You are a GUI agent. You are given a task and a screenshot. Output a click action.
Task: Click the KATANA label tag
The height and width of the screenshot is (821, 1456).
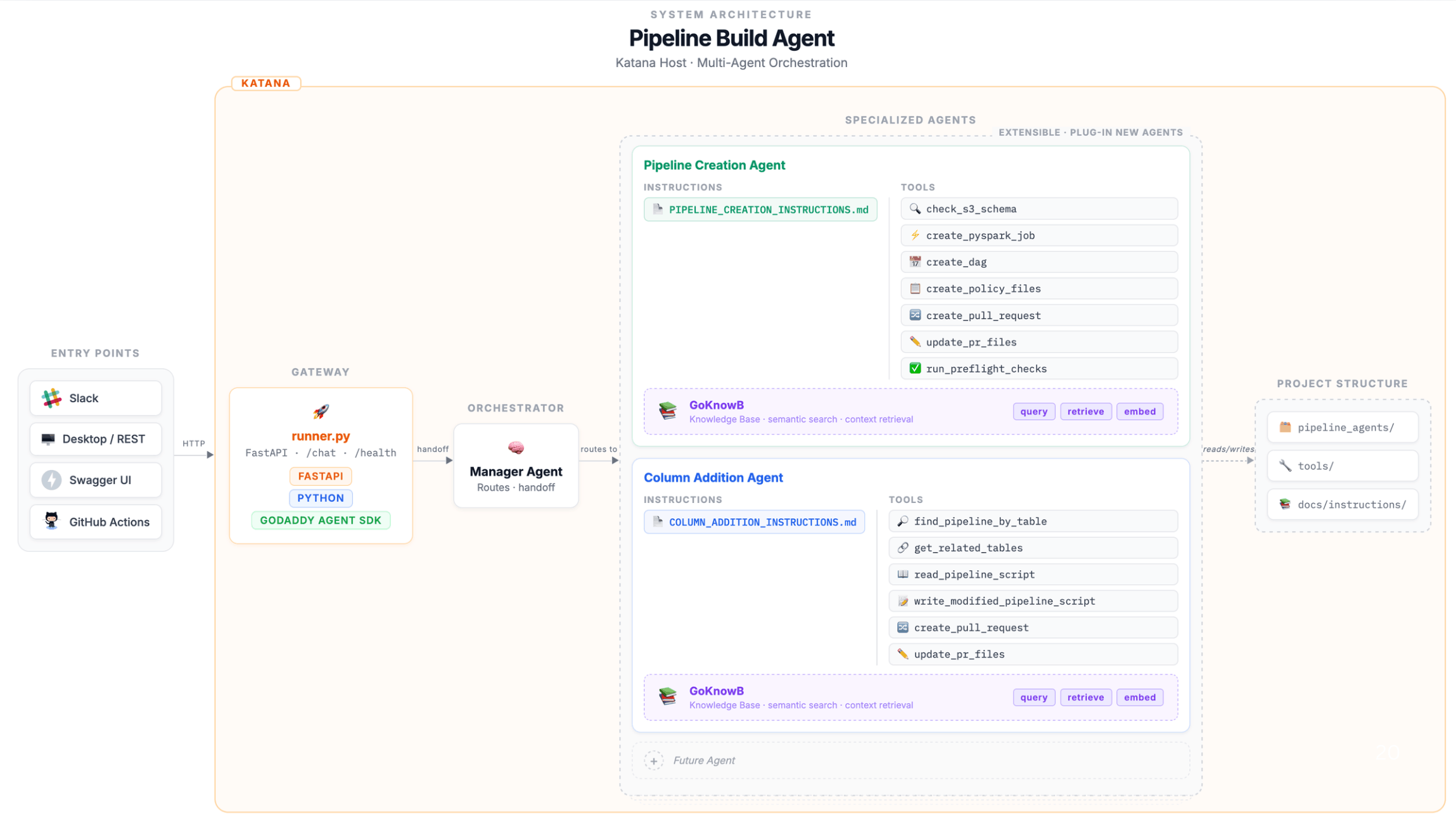pos(266,83)
